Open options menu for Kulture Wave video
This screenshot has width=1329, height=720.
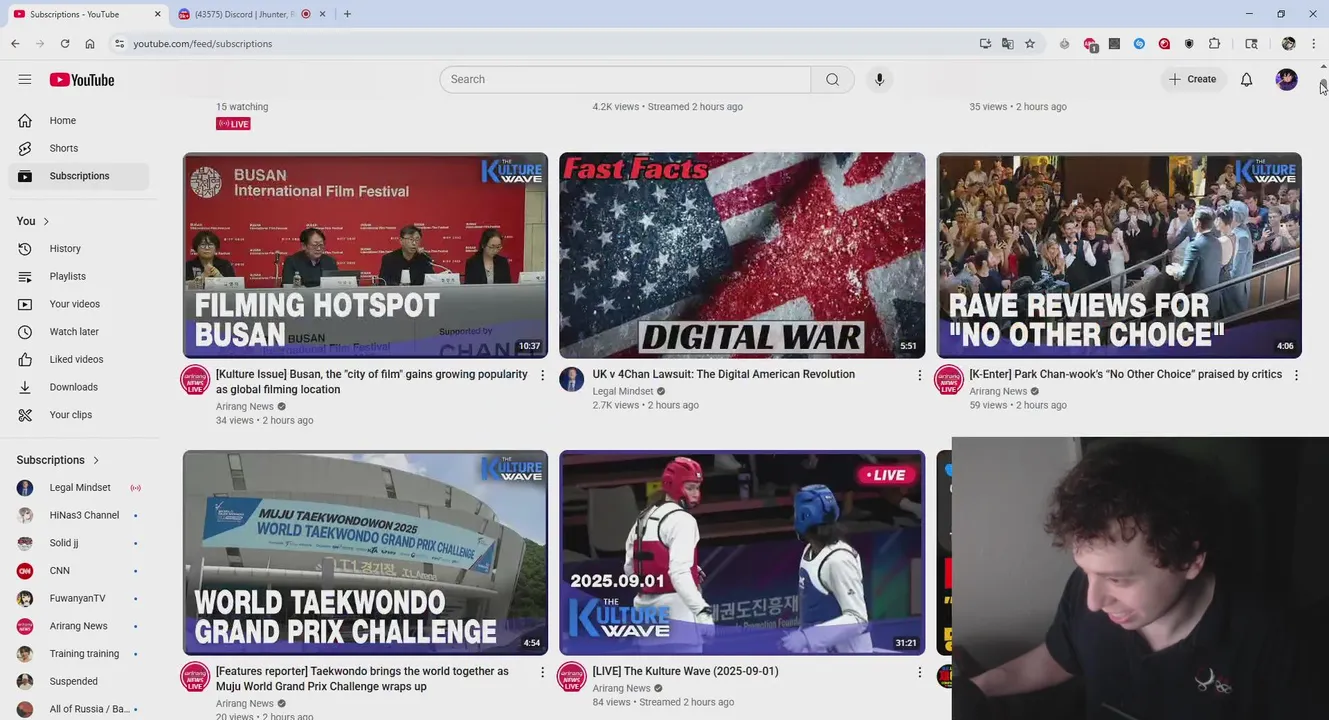(920, 672)
